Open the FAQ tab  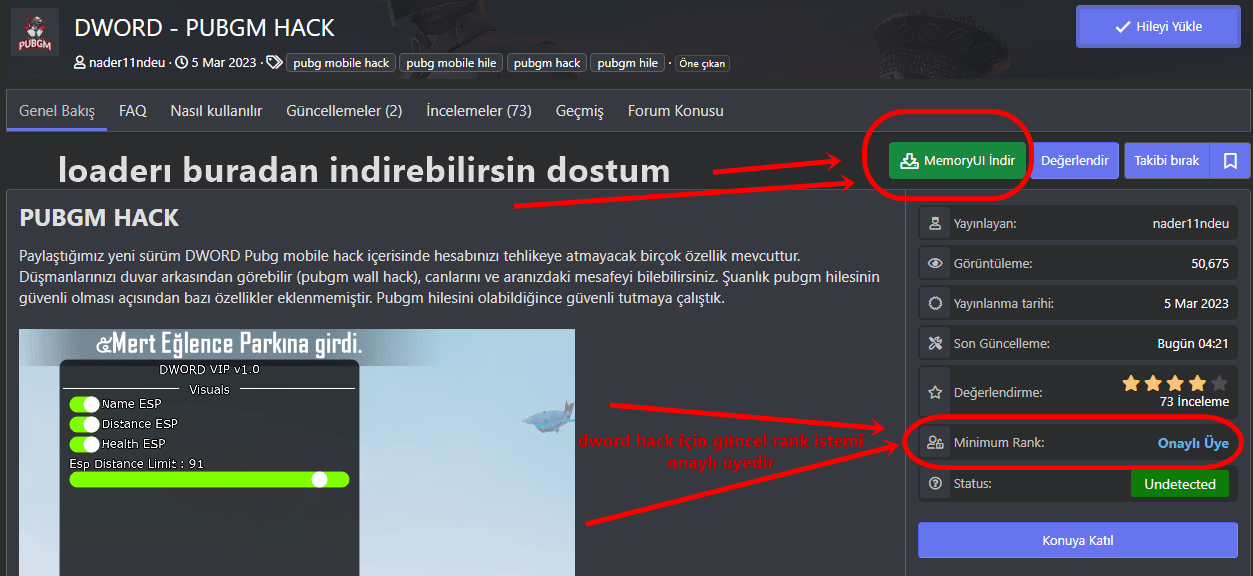click(133, 111)
